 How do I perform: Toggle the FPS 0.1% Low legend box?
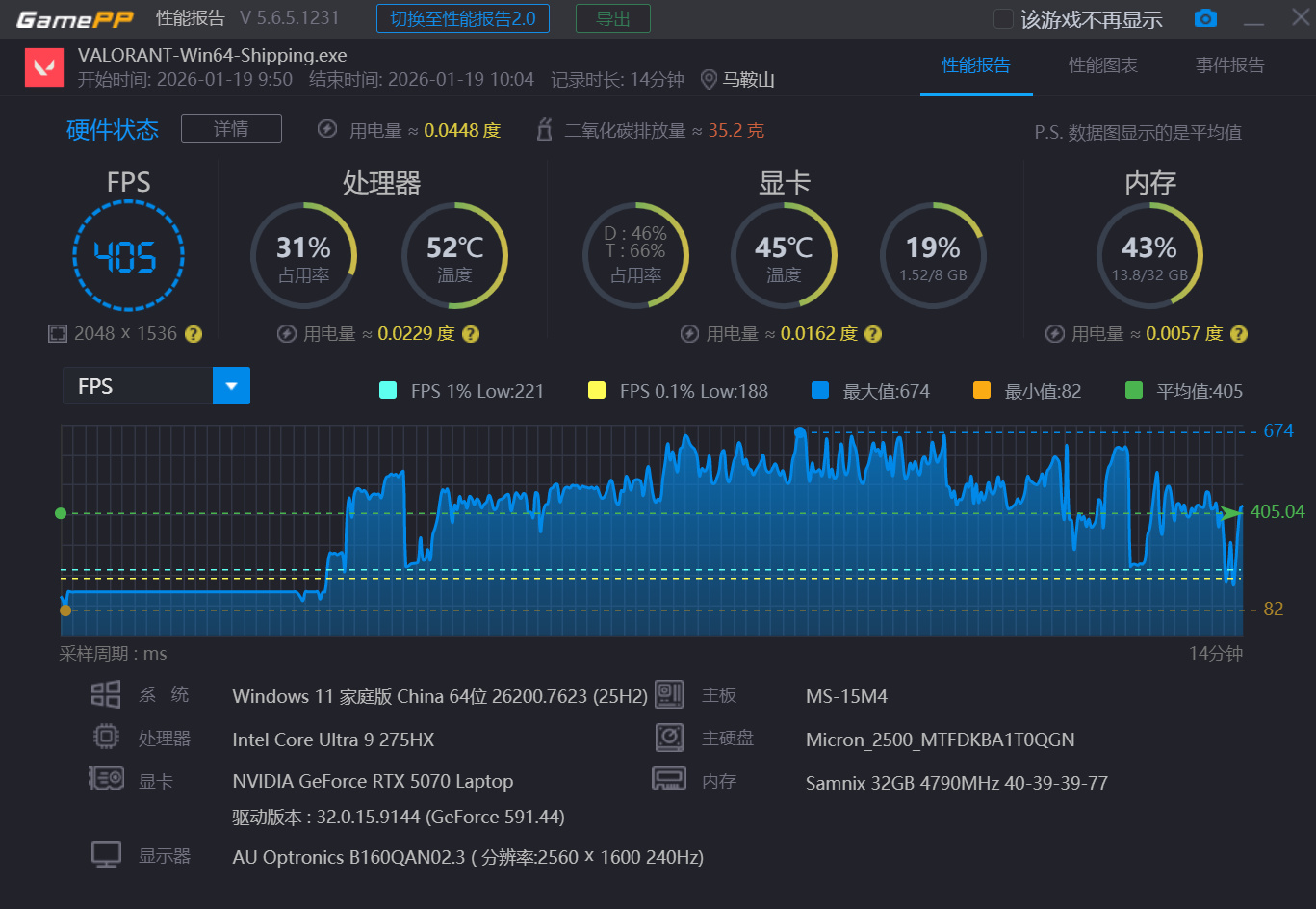pos(597,390)
